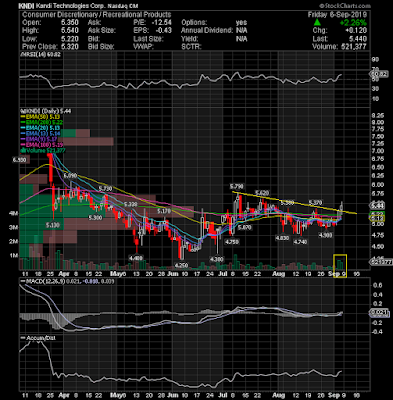393x400 pixels.
Task: Click the Chg value +0.120
Action: tap(356, 31)
